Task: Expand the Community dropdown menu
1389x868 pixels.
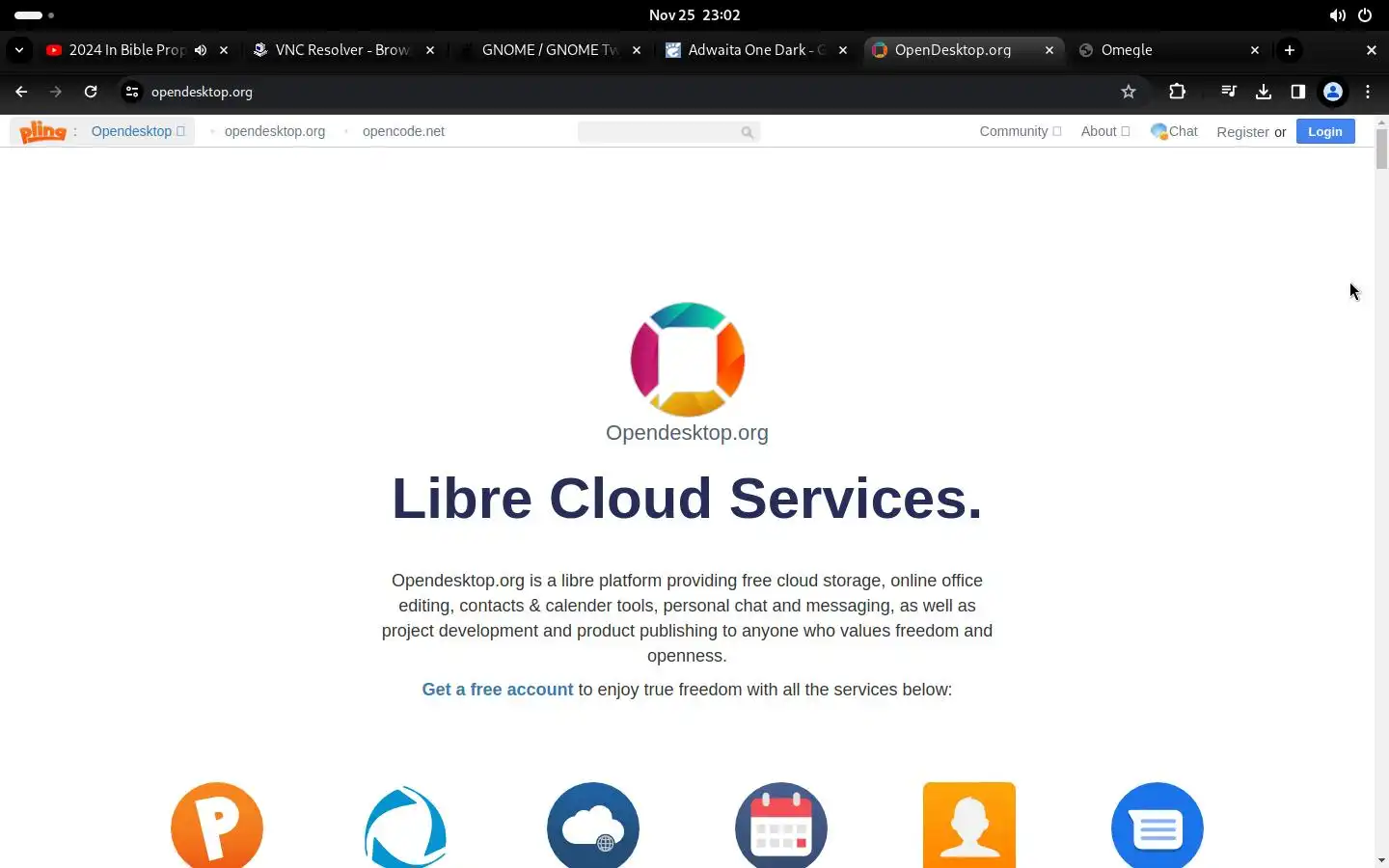Action: tap(1021, 131)
